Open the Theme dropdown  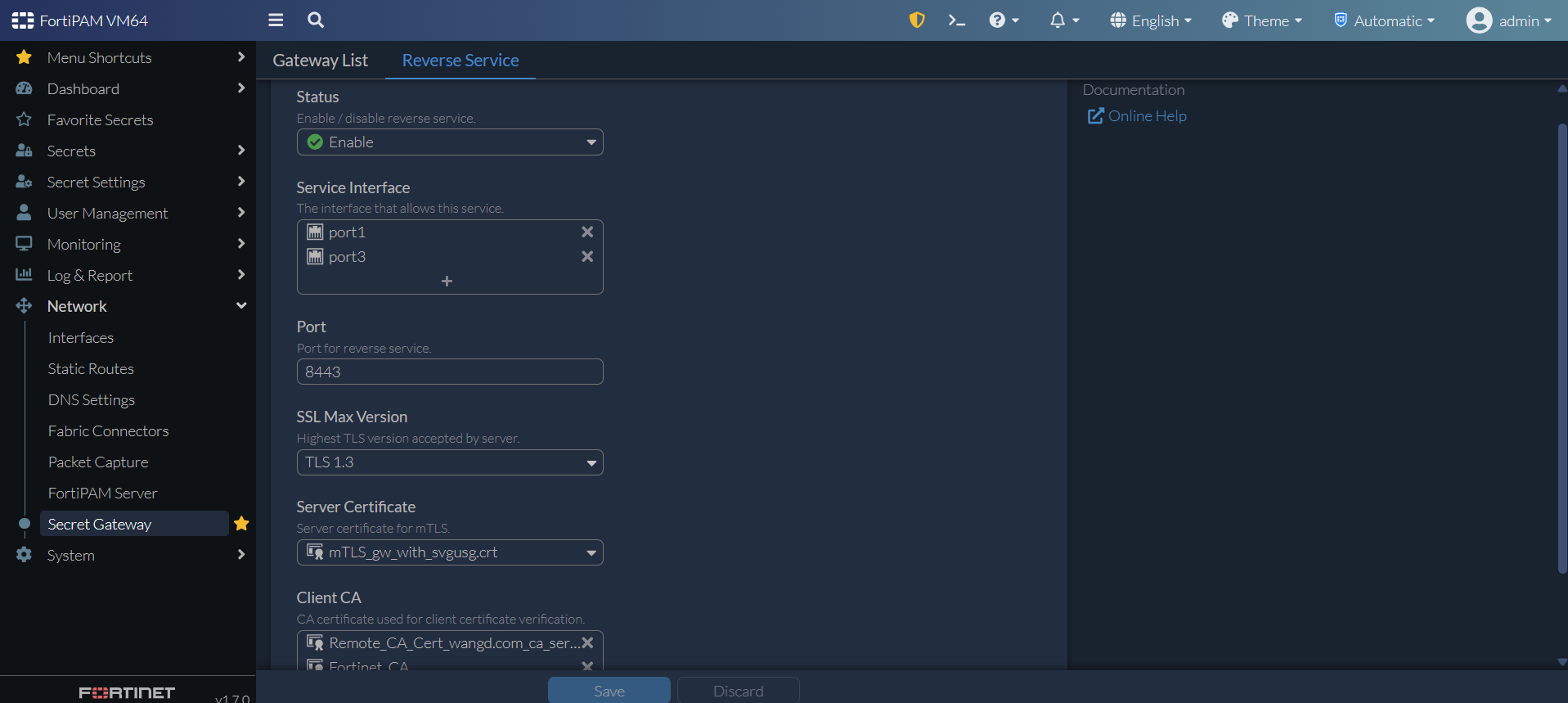1262,20
